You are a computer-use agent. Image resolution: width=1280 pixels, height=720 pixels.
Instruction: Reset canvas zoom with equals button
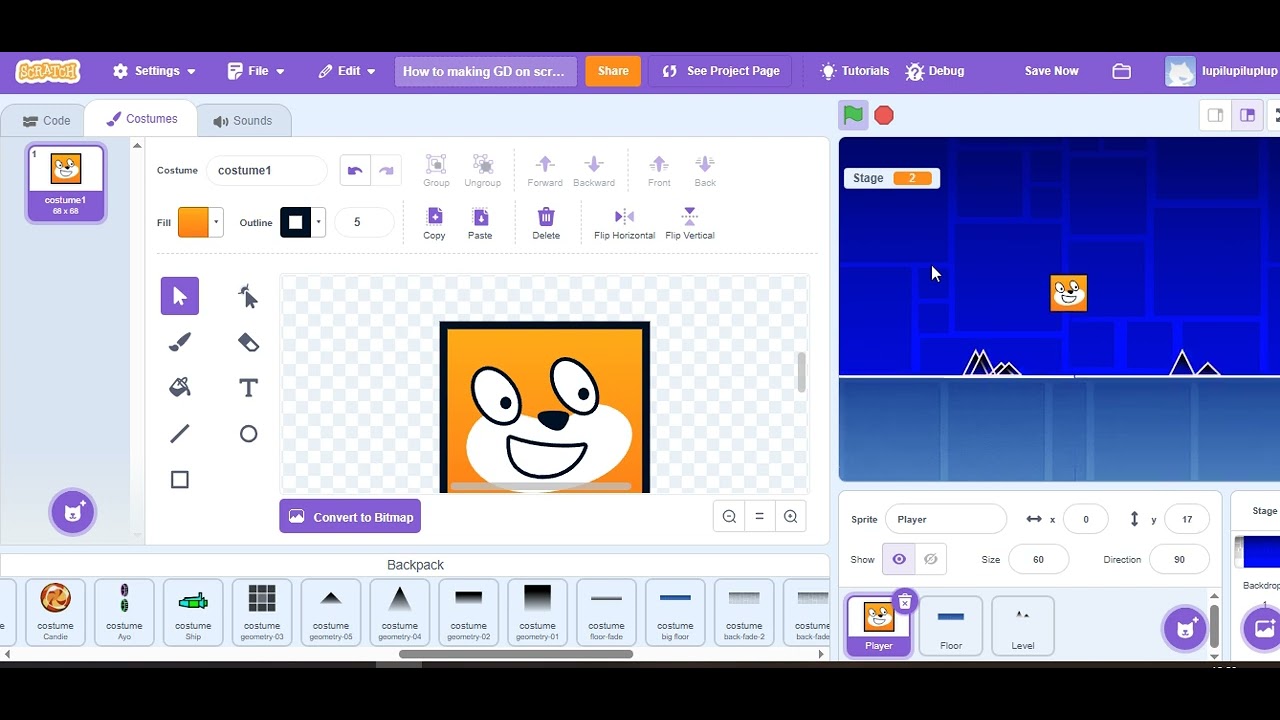click(760, 517)
